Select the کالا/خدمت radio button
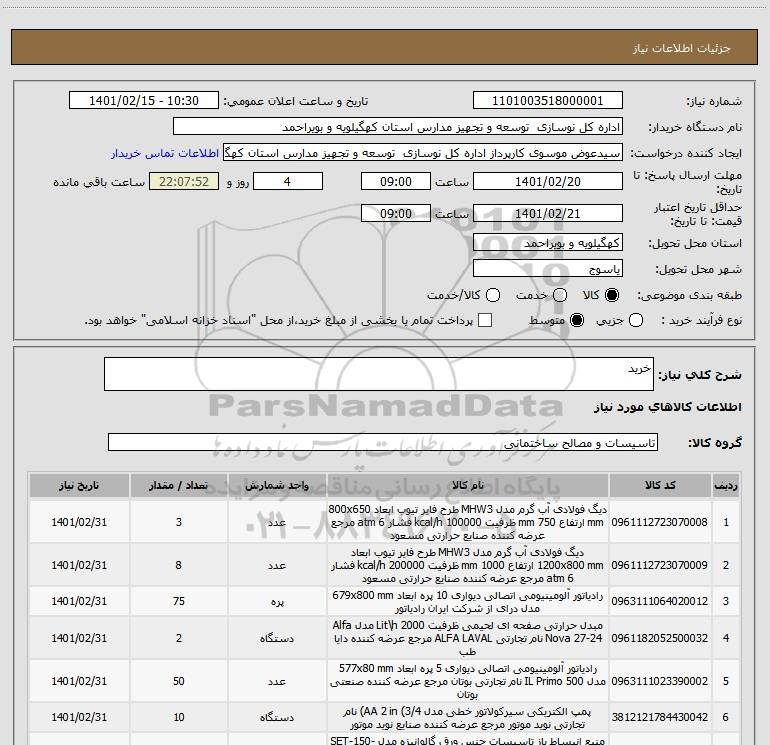 pos(493,295)
